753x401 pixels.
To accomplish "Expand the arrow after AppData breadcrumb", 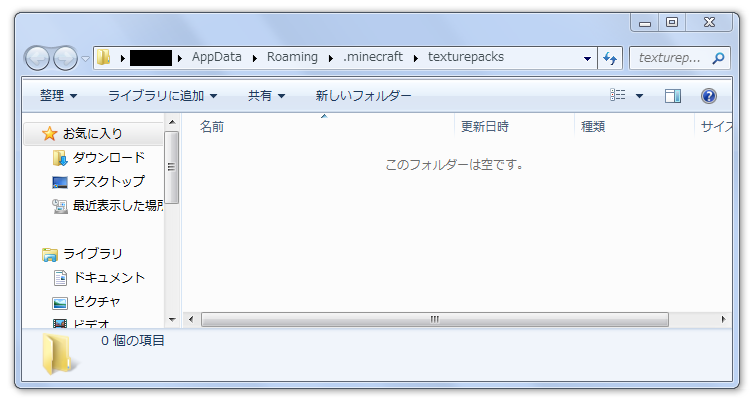I will [255, 58].
